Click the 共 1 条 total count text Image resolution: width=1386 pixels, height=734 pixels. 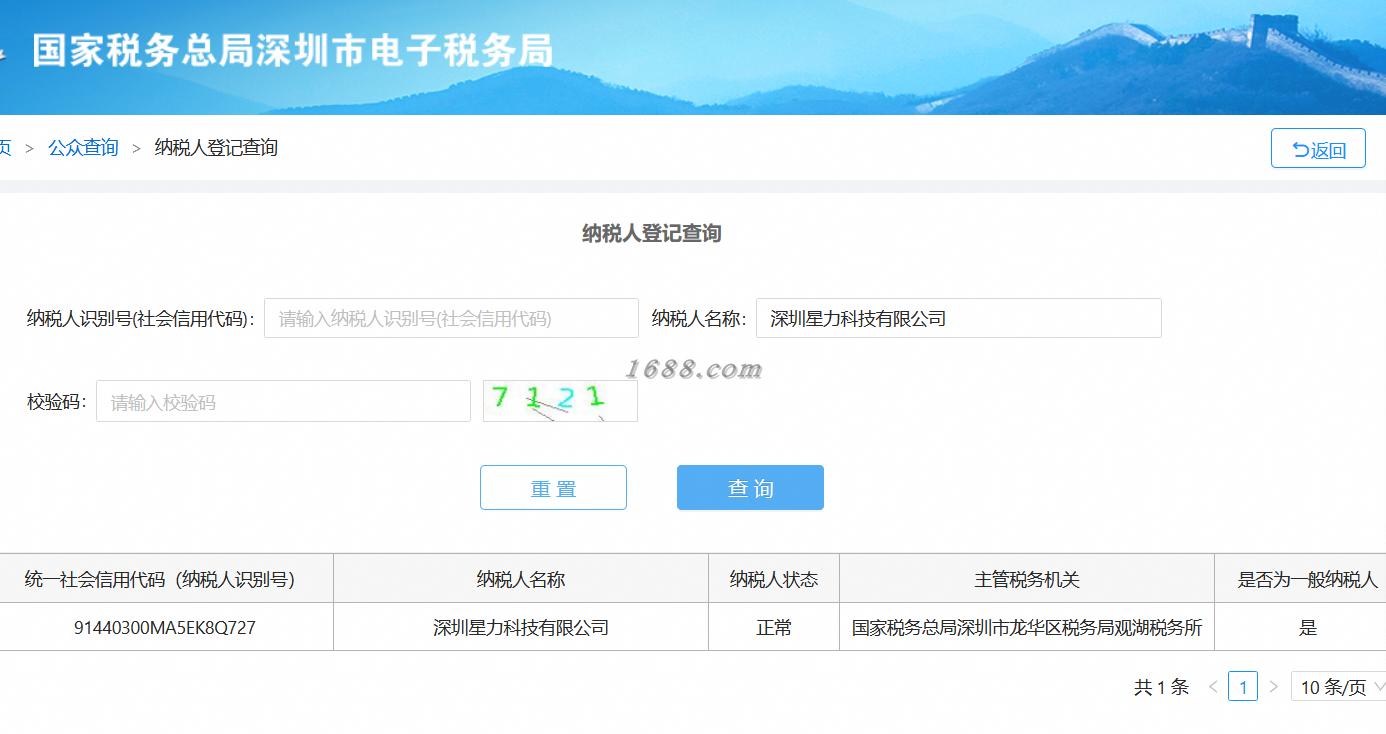tap(1161, 687)
